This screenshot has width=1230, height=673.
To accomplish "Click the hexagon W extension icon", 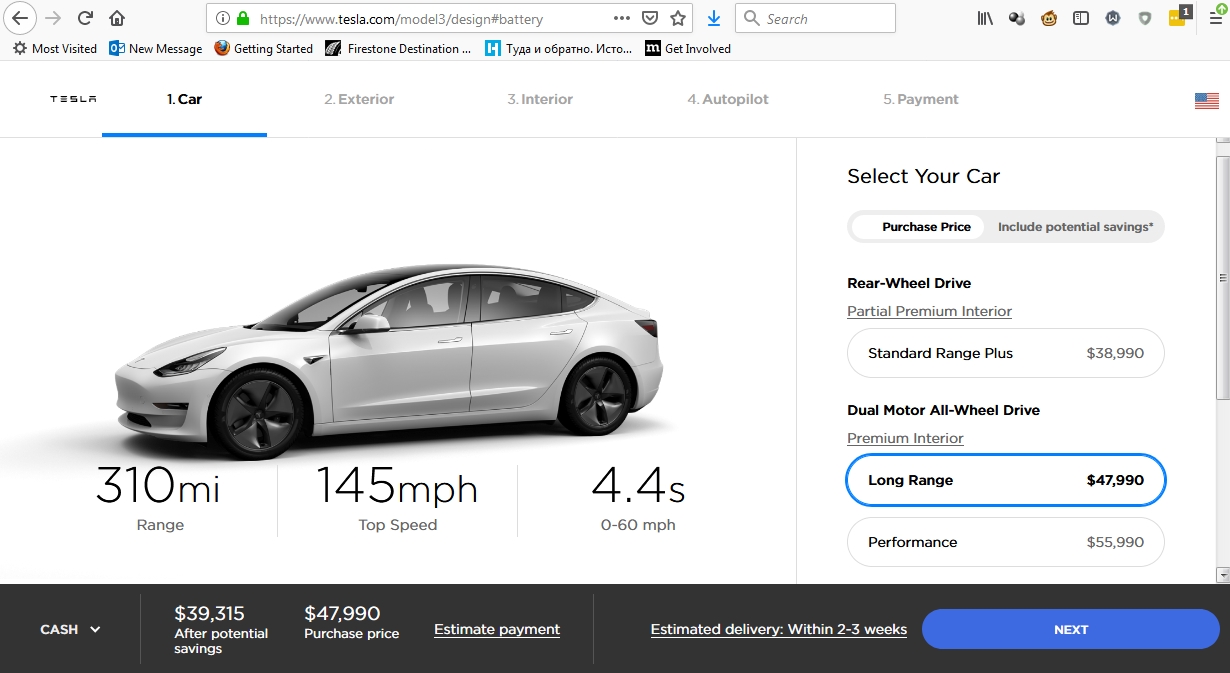I will (x=1113, y=18).
